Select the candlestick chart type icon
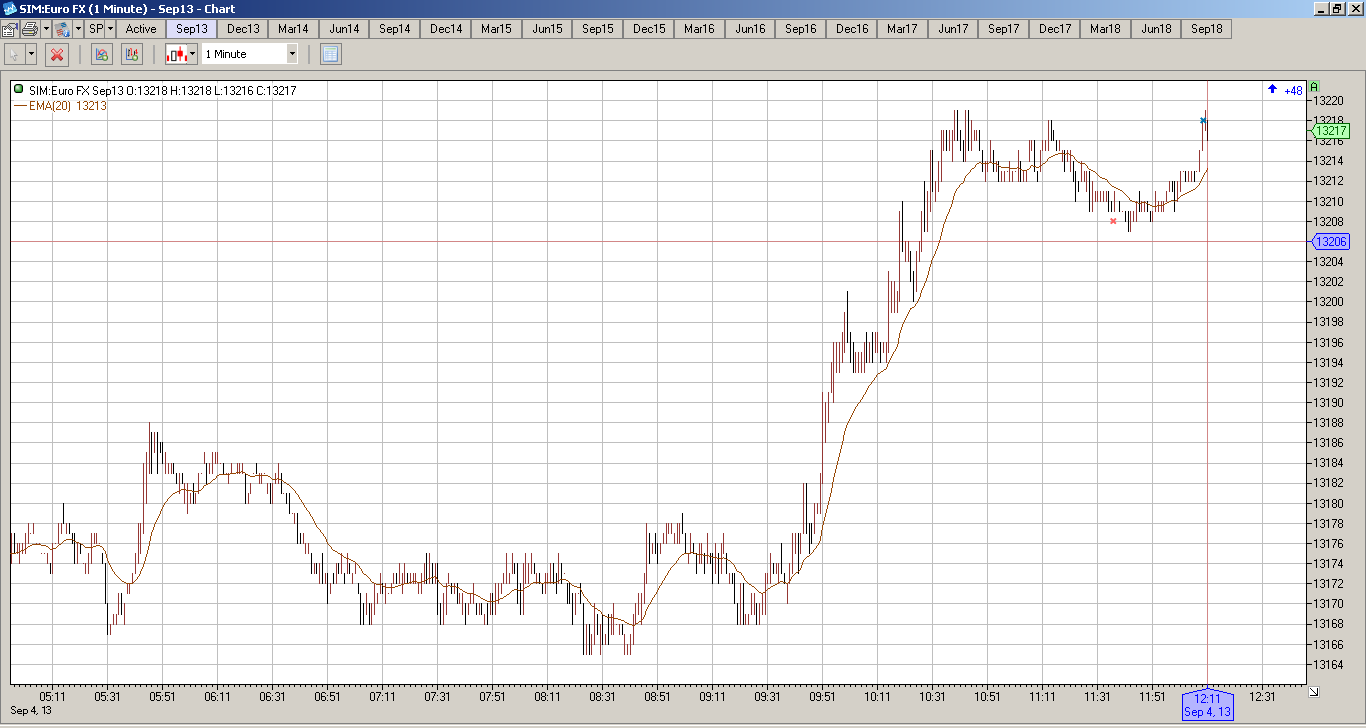Screen dimensions: 1366x728 177,54
